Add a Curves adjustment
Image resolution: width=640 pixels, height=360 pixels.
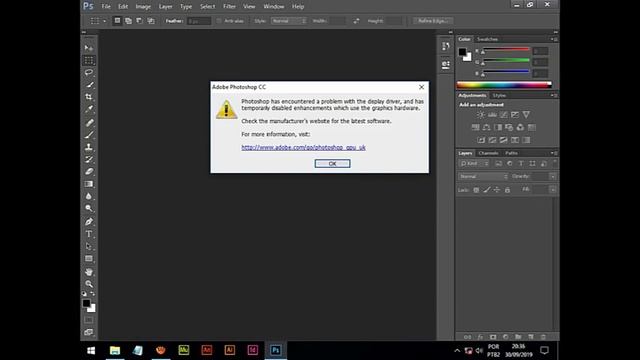[504, 115]
